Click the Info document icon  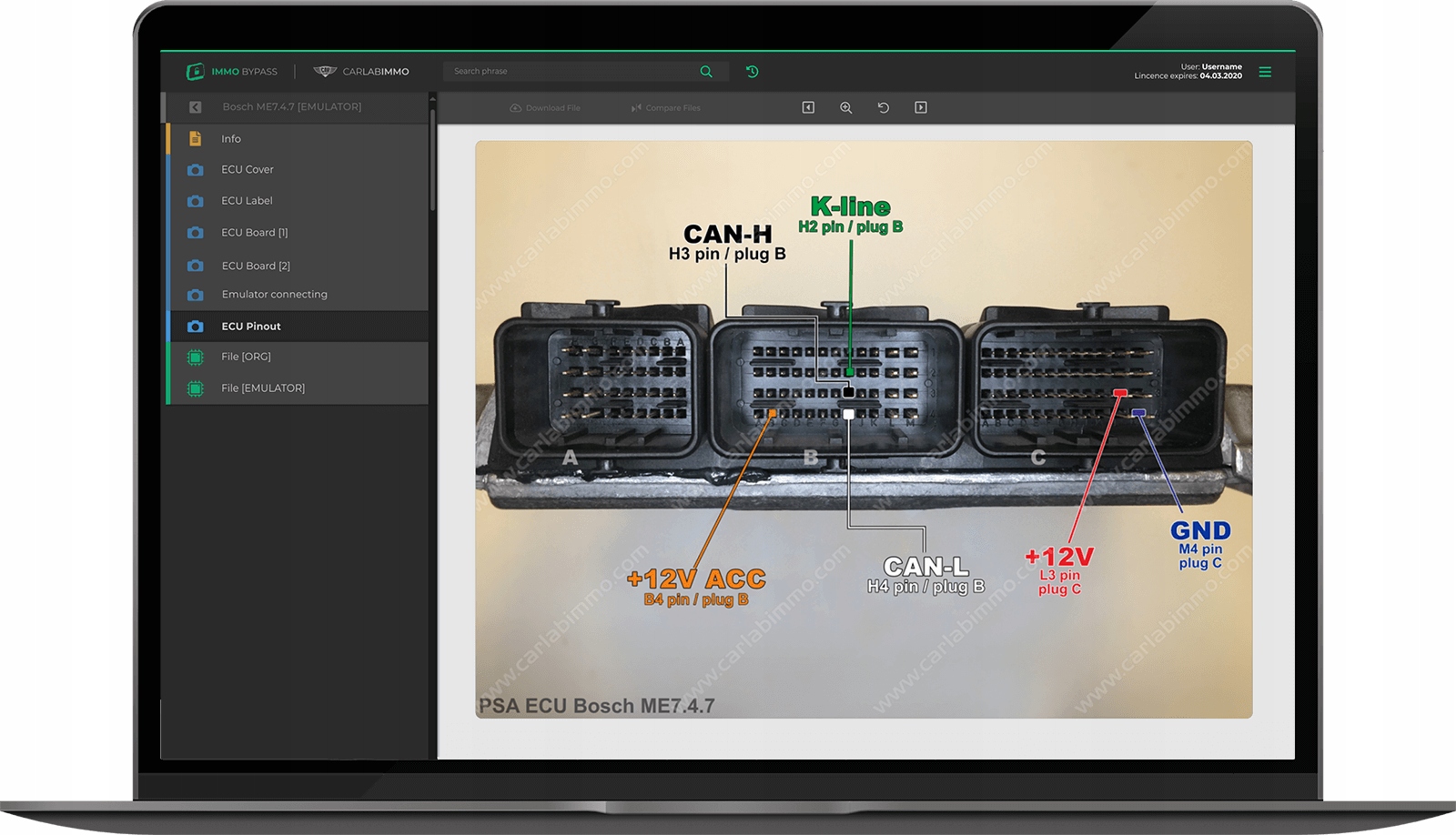(x=195, y=139)
